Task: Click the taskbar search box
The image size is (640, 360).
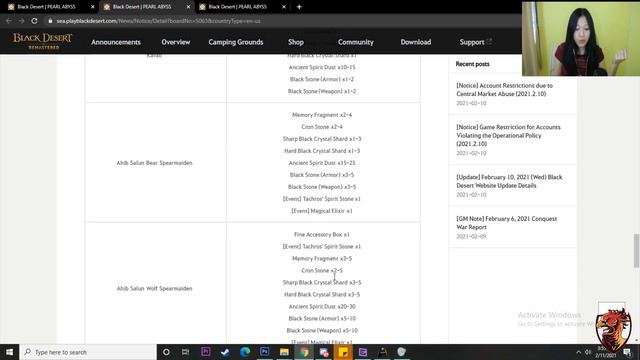Action: pyautogui.click(x=88, y=352)
